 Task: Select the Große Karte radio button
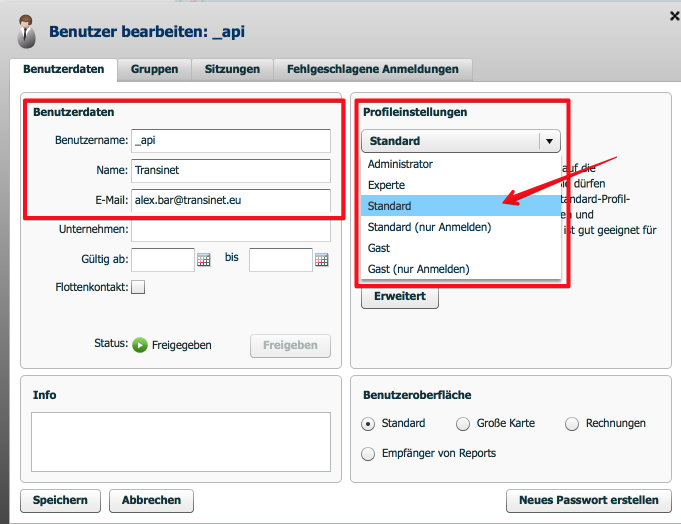[463, 424]
